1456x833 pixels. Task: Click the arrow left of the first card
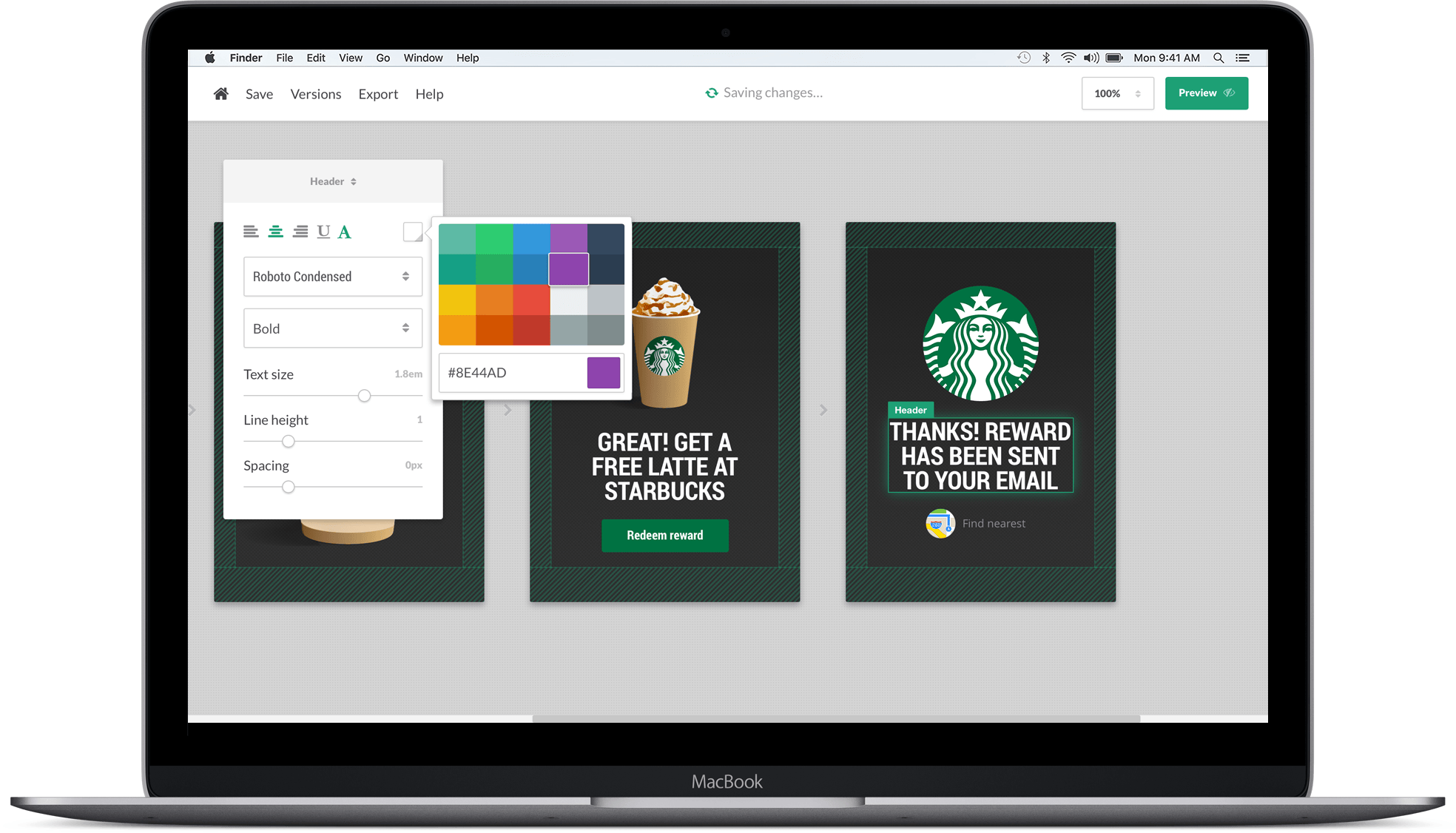point(192,410)
